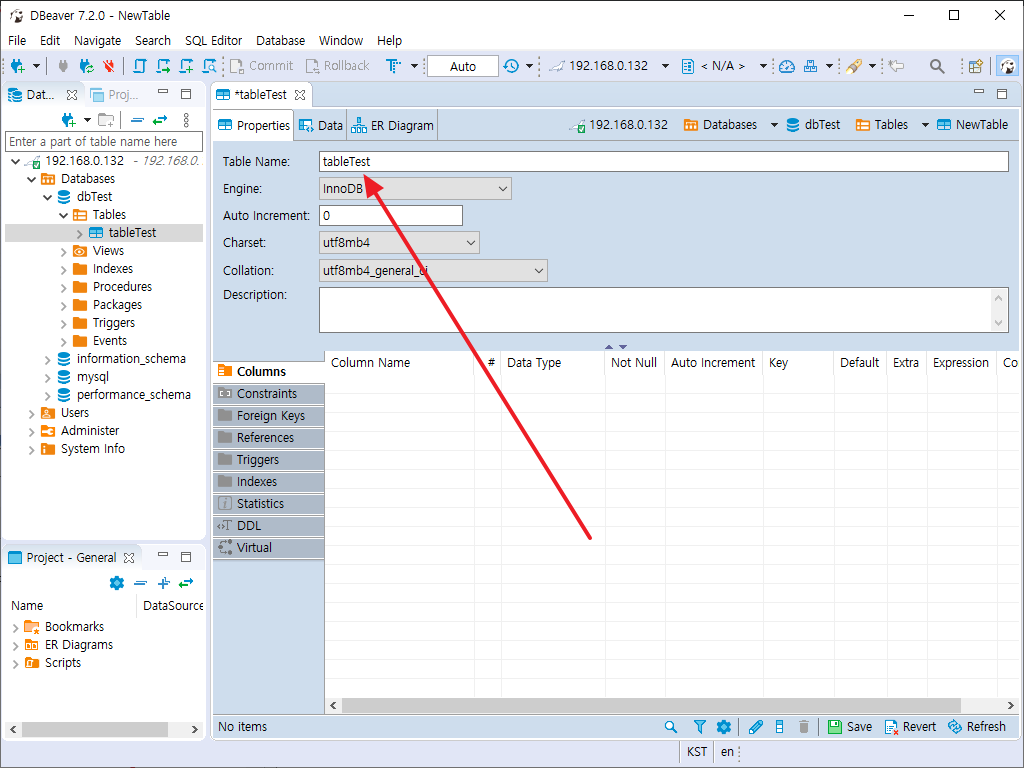Image resolution: width=1024 pixels, height=768 pixels.
Task: Open the Collation dropdown
Action: 433,270
